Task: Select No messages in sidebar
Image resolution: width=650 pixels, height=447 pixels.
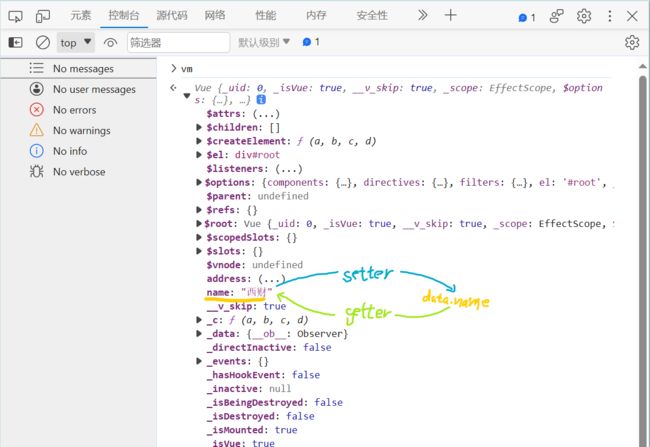Action: pos(78,68)
